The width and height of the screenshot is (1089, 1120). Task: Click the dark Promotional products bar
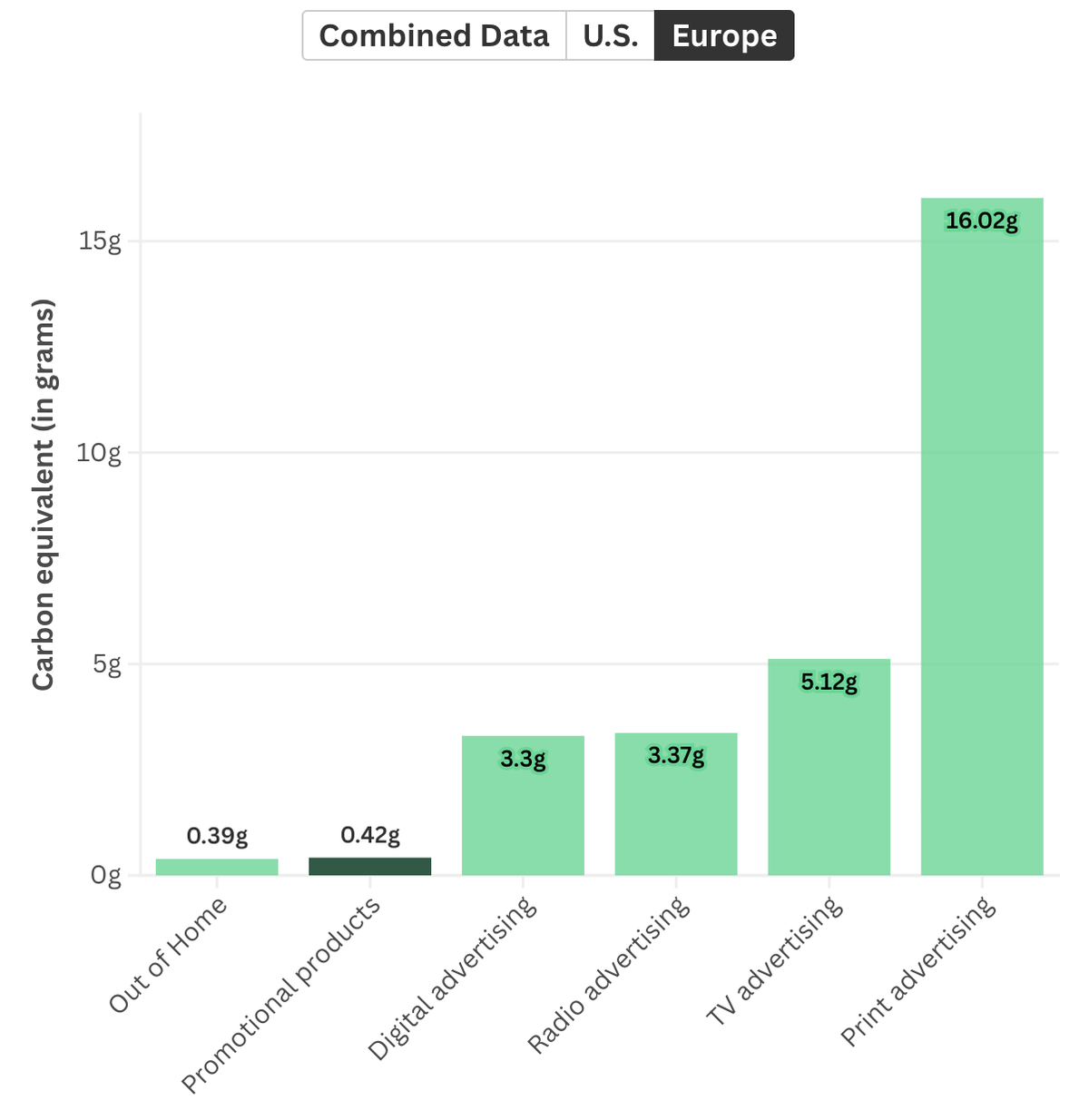point(370,866)
